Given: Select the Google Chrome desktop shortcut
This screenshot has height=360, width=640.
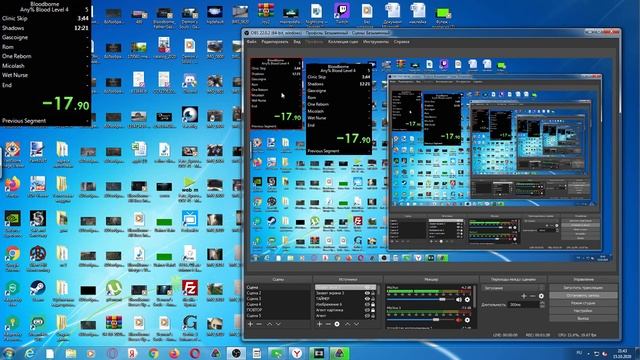Looking at the screenshot, I should coord(12,255).
